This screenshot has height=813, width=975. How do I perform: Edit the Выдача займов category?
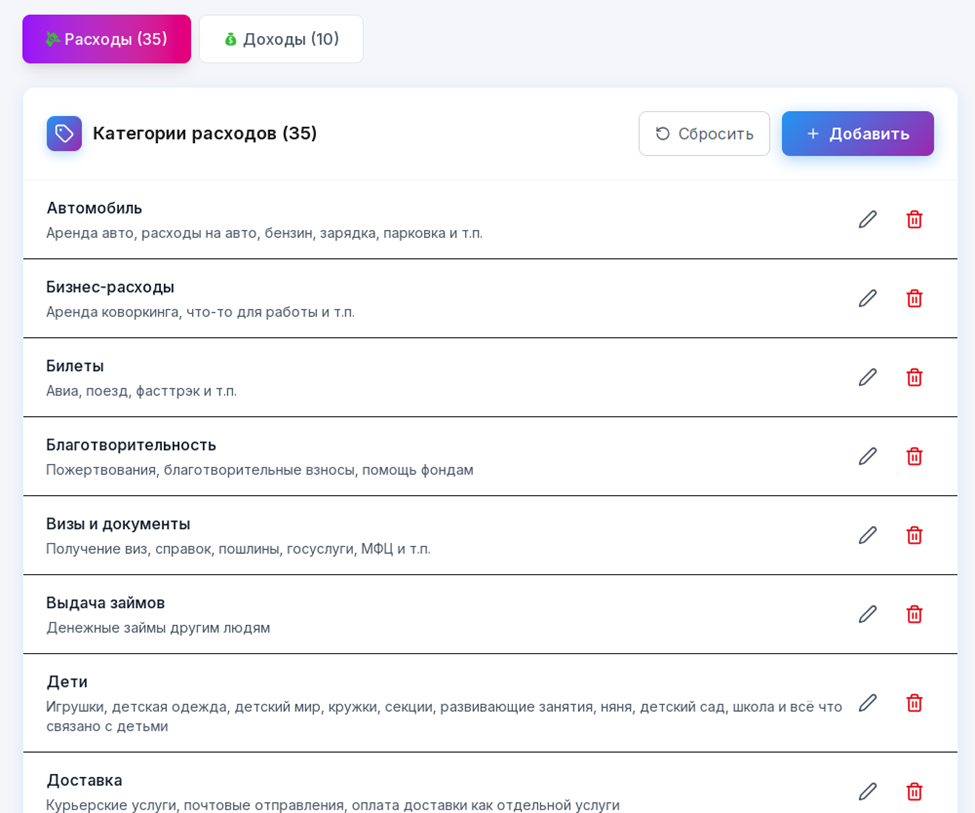tap(867, 614)
